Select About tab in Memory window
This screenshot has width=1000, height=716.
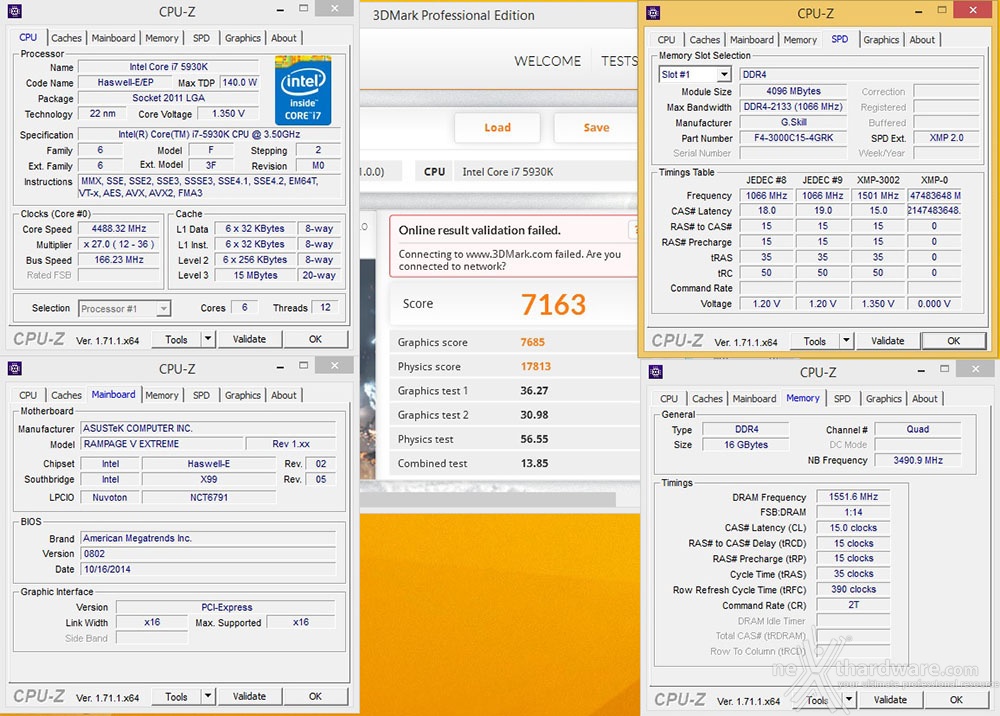(x=925, y=398)
